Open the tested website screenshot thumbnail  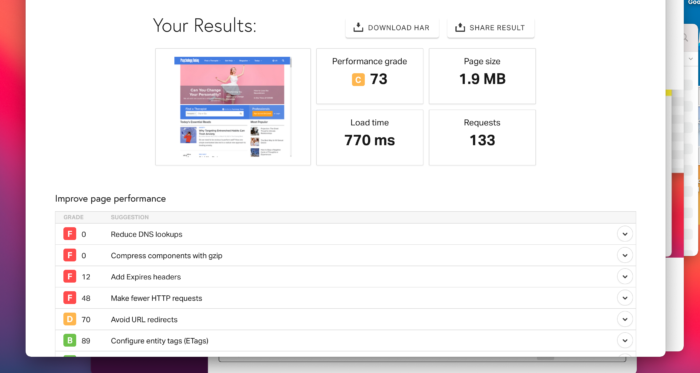pyautogui.click(x=233, y=107)
